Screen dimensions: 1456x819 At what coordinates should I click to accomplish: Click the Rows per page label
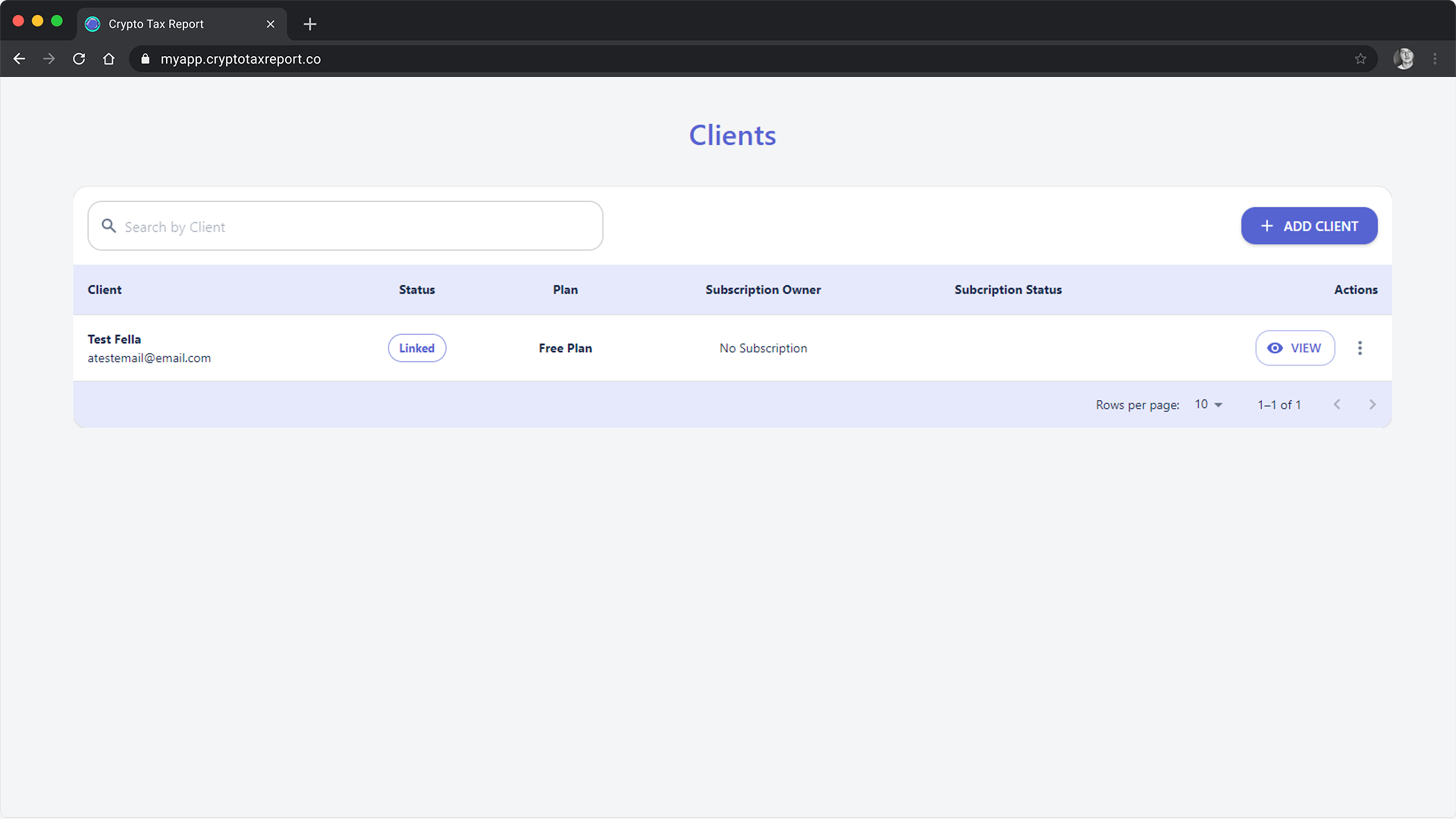pyautogui.click(x=1137, y=405)
